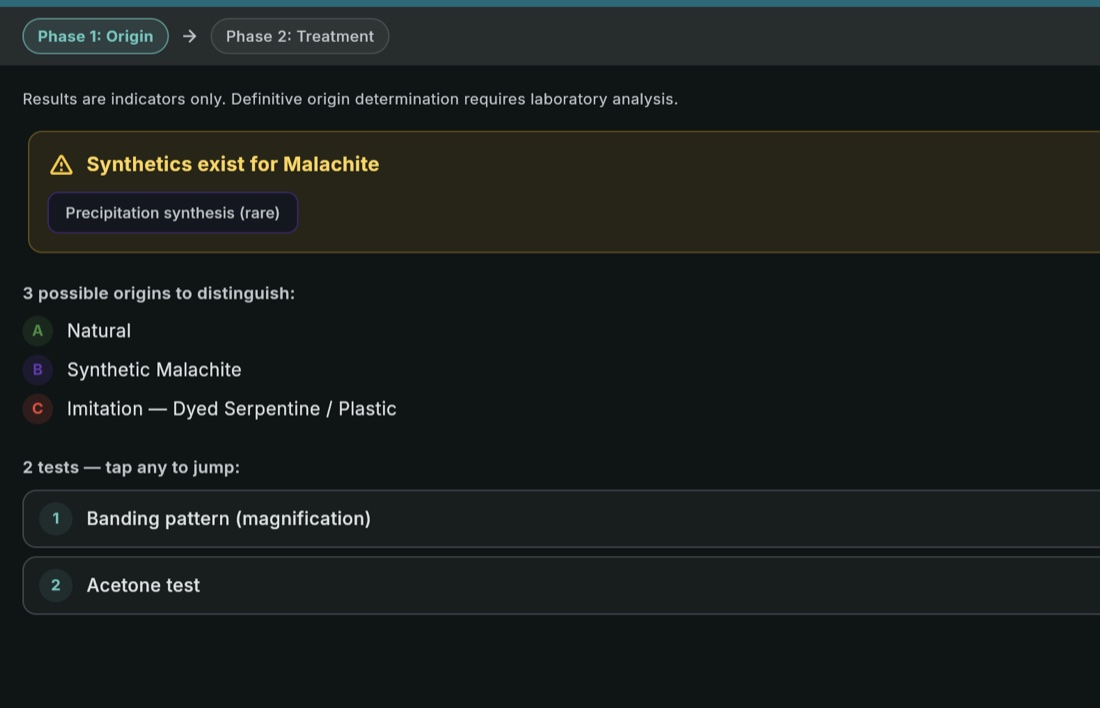Click the laboratory analysis disclaimer text

pyautogui.click(x=350, y=98)
